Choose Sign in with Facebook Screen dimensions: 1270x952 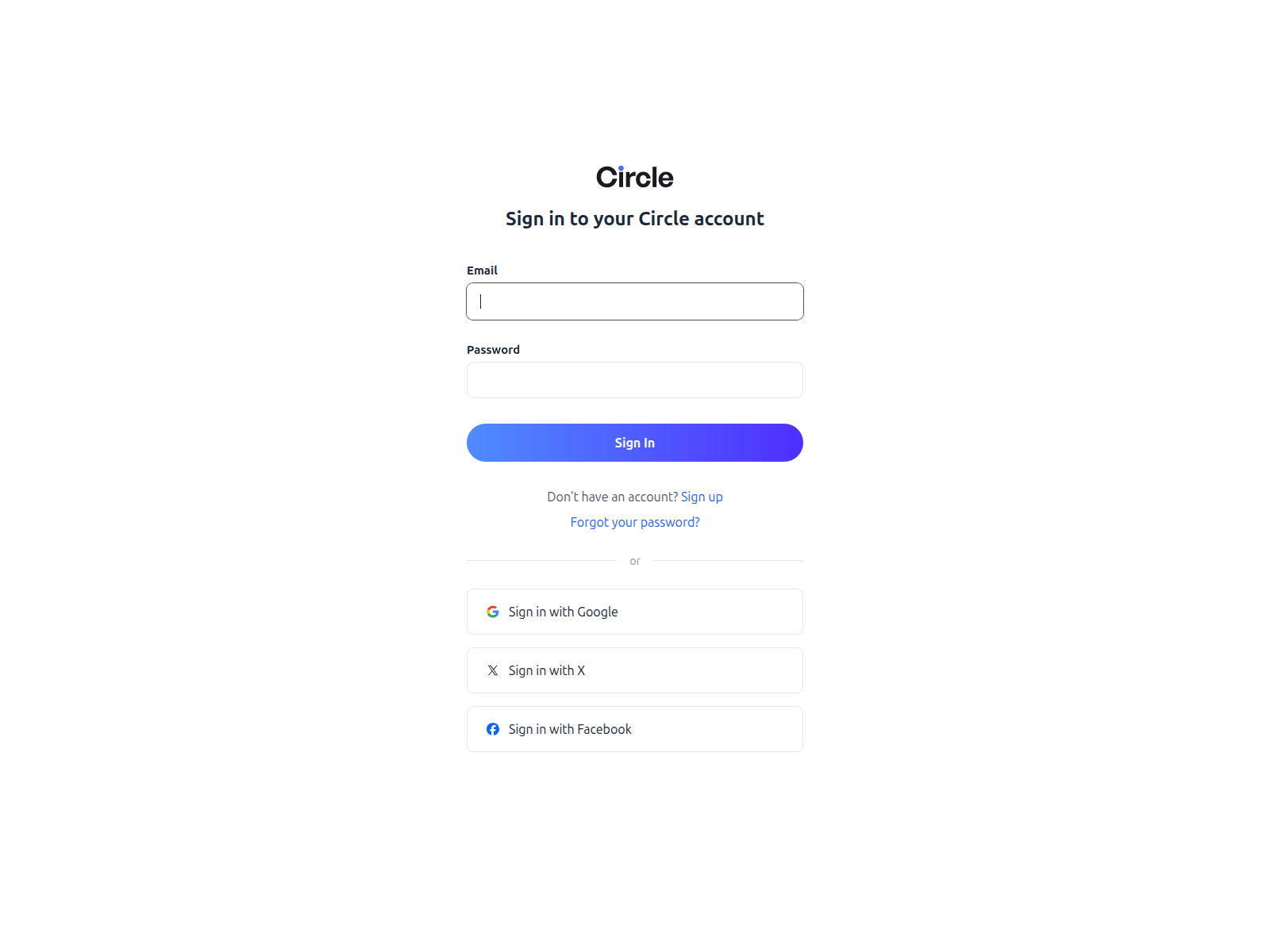pos(634,729)
